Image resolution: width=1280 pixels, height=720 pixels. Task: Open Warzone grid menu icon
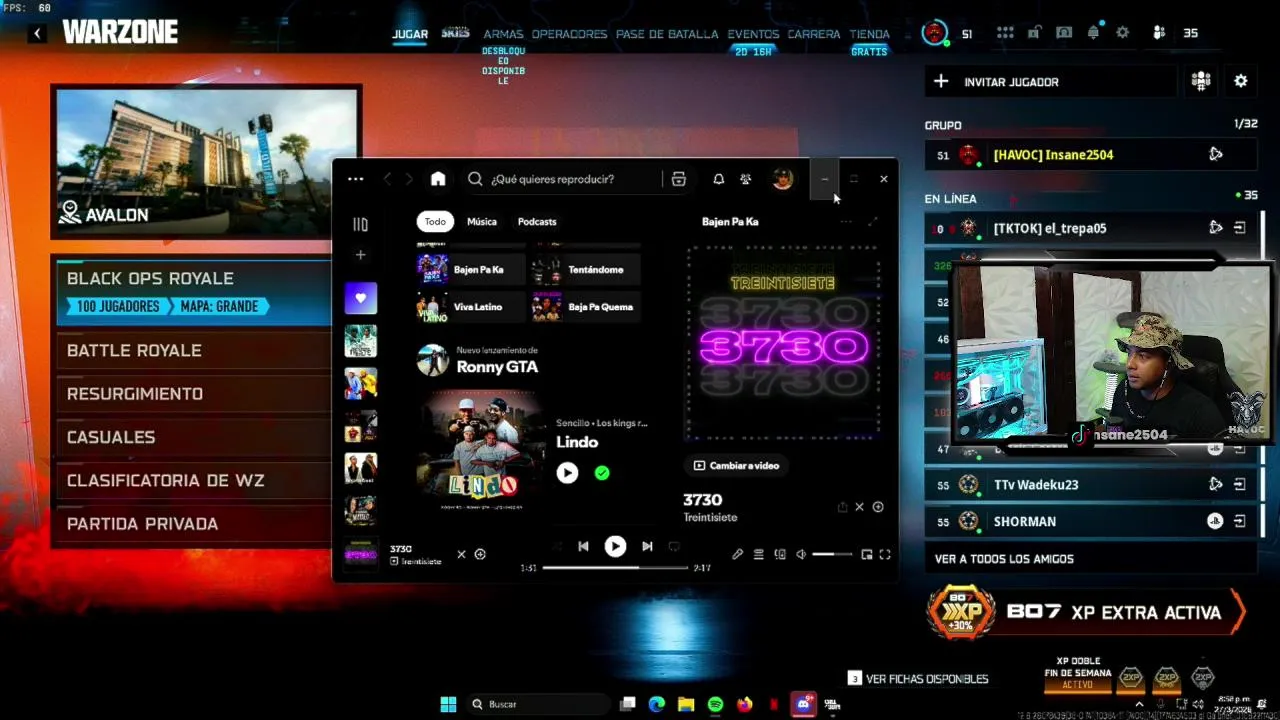click(x=1005, y=33)
